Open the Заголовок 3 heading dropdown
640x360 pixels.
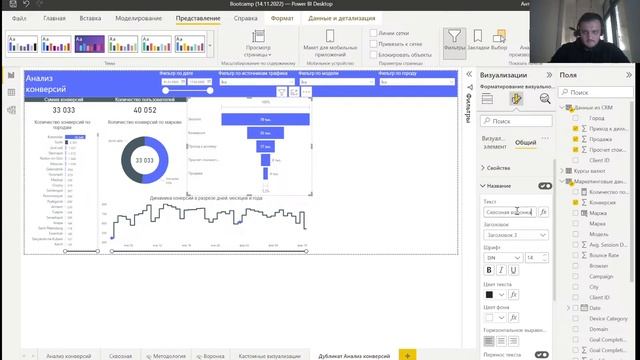516,235
